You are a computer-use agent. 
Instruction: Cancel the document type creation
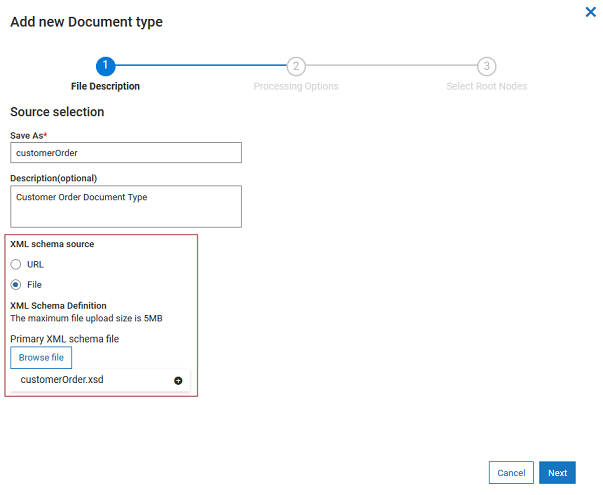pos(511,473)
